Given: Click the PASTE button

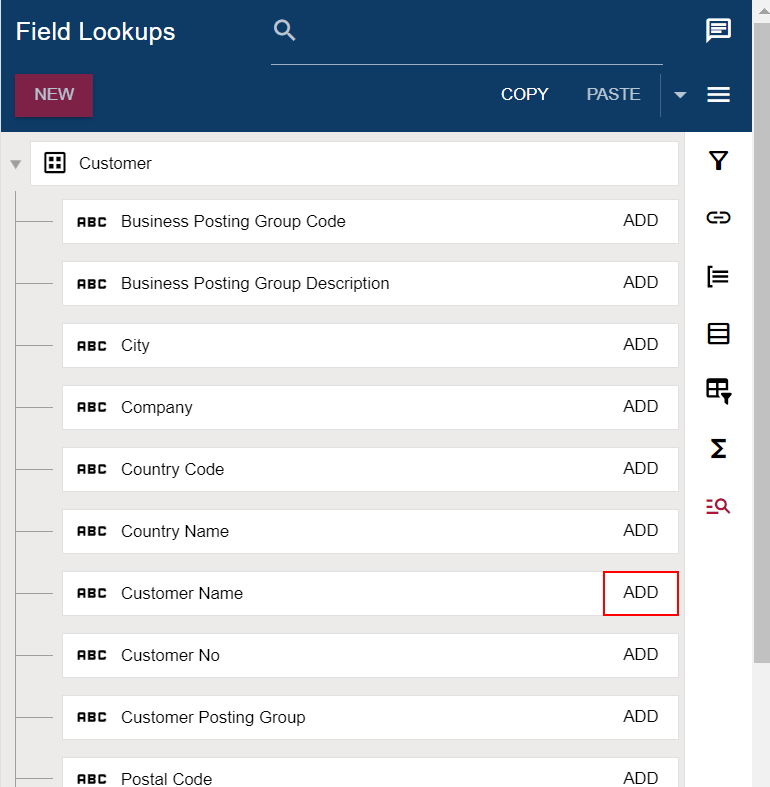Looking at the screenshot, I should [x=613, y=94].
